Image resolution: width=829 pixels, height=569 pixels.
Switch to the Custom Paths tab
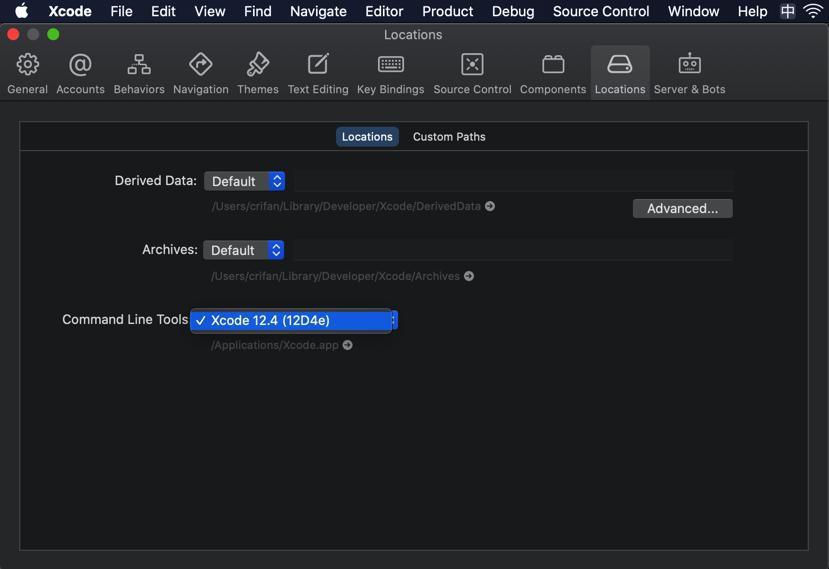pos(449,137)
